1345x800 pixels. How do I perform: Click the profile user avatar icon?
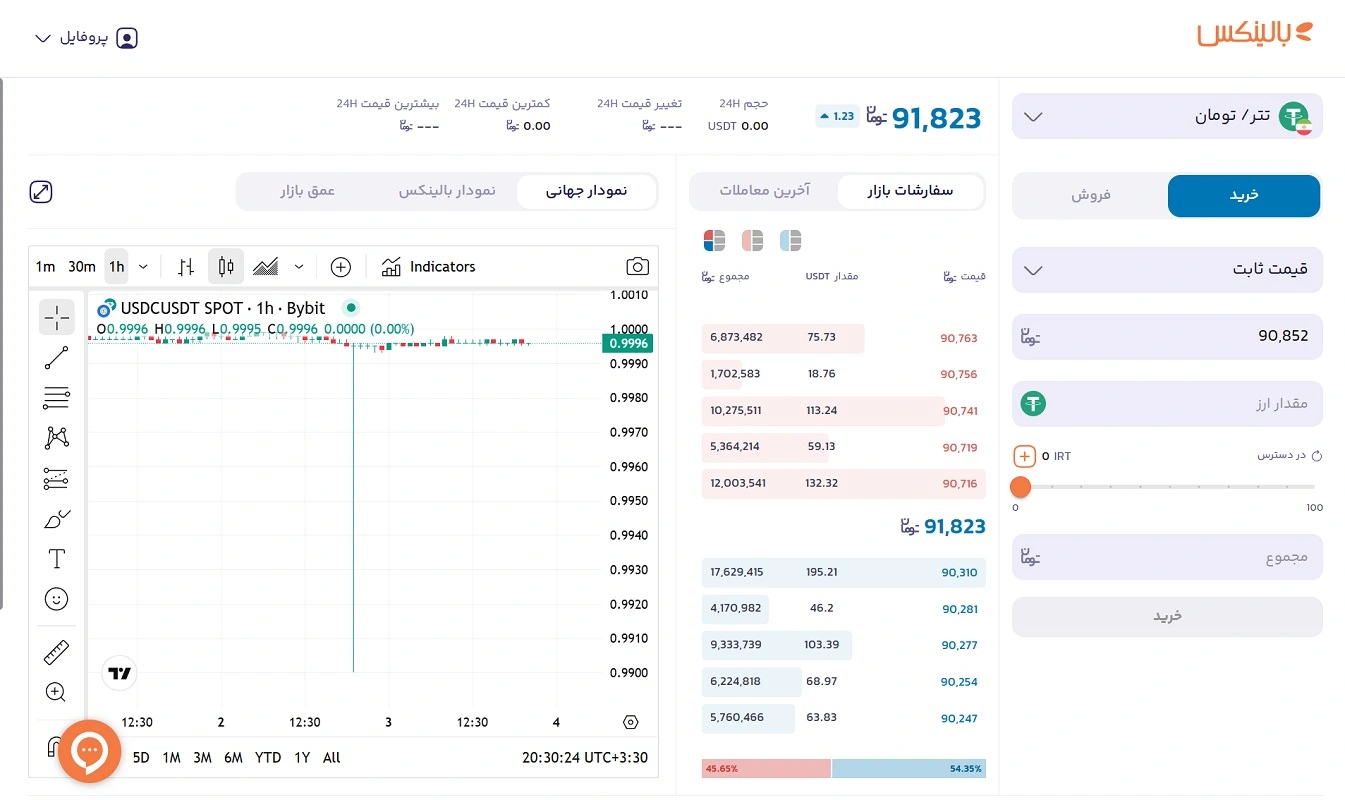(127, 38)
